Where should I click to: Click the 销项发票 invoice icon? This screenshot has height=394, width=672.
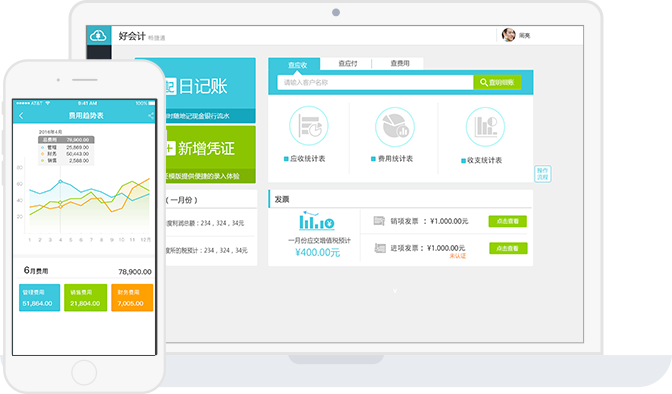(x=379, y=221)
